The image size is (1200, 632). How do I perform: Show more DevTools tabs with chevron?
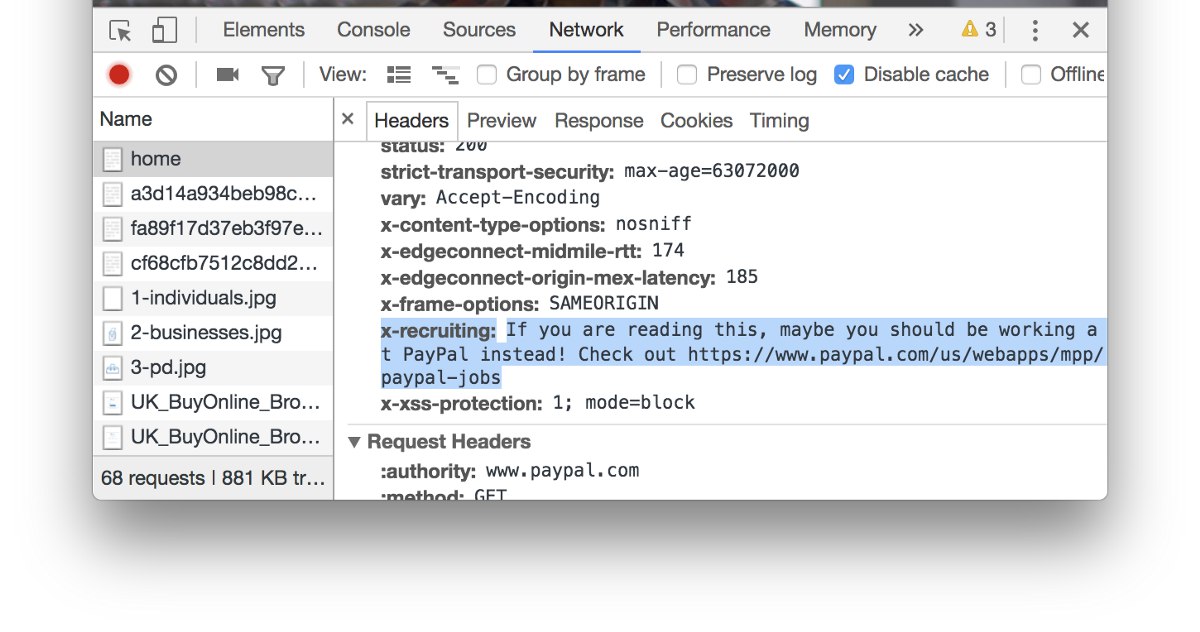916,31
